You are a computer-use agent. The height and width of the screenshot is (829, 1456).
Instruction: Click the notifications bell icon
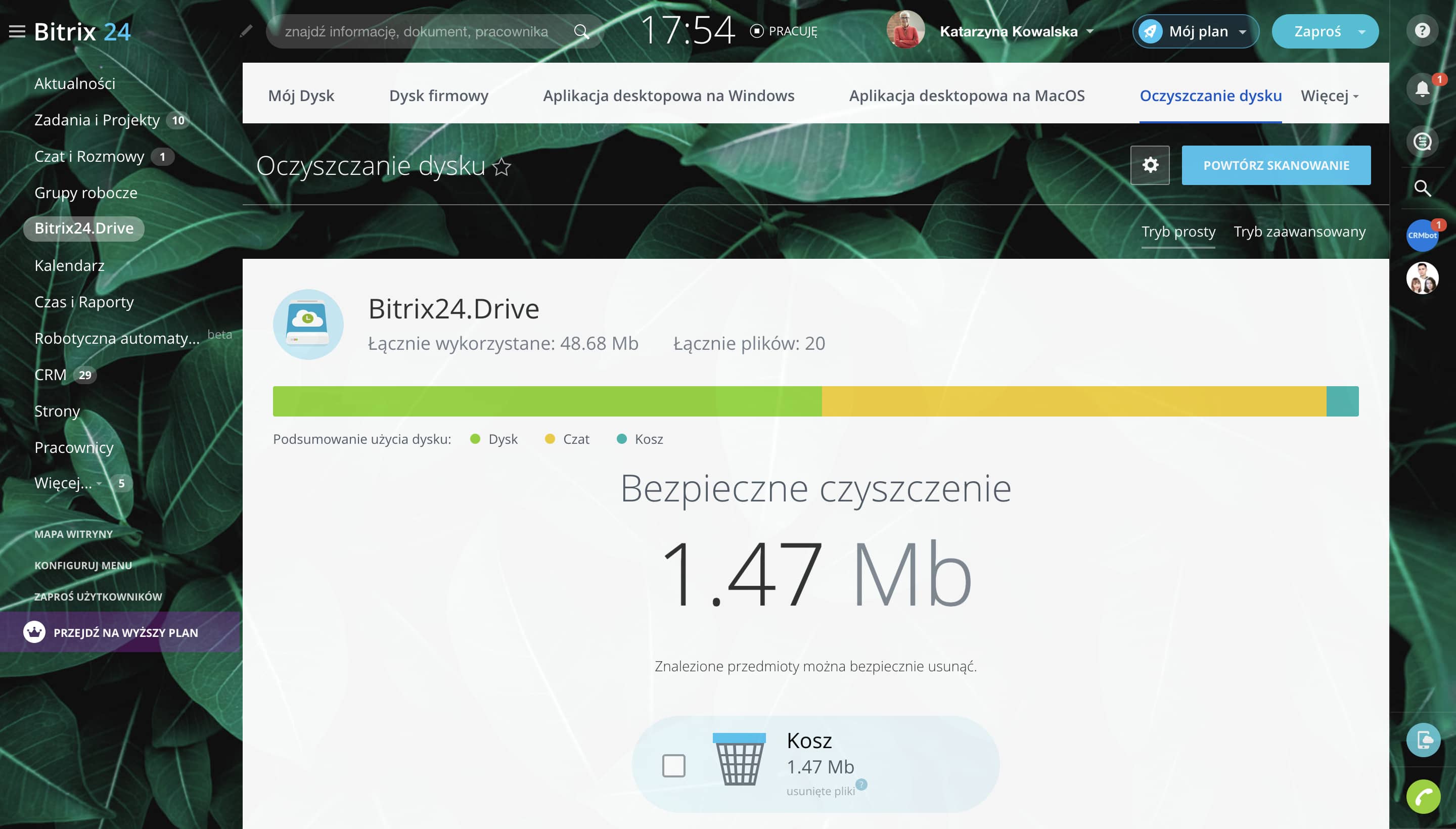coord(1422,89)
